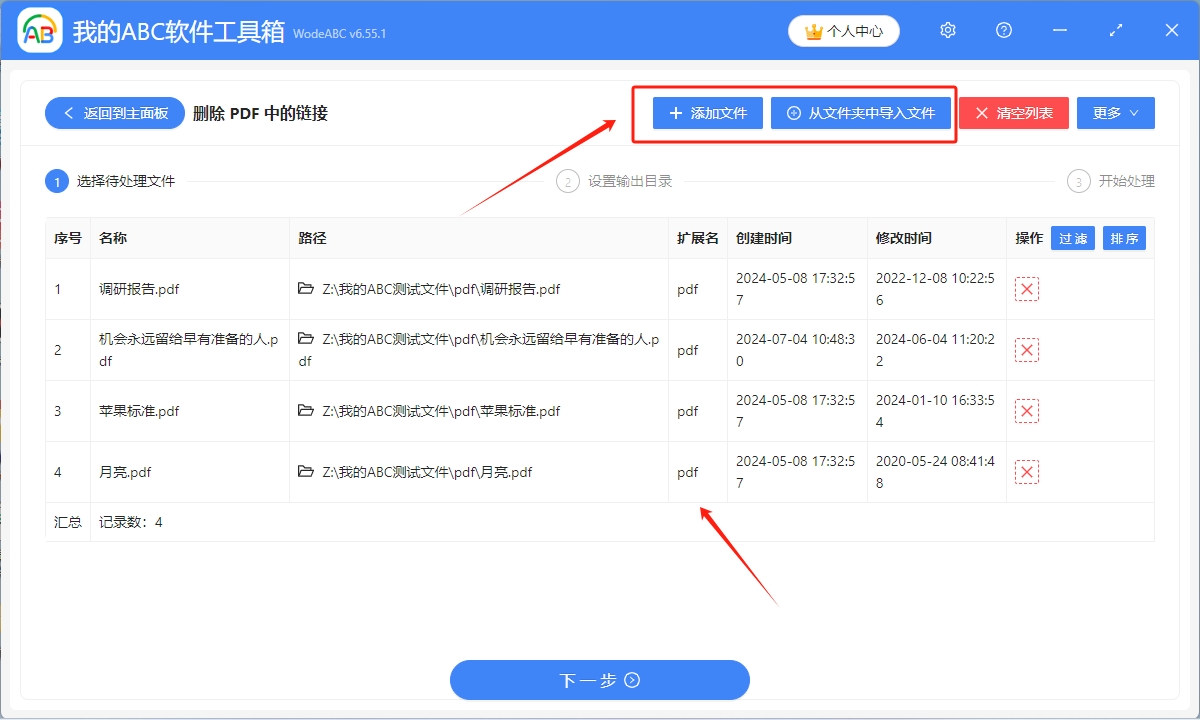Remove 苹果标准.pdf with its delete icon
Image resolution: width=1200 pixels, height=720 pixels.
1026,410
